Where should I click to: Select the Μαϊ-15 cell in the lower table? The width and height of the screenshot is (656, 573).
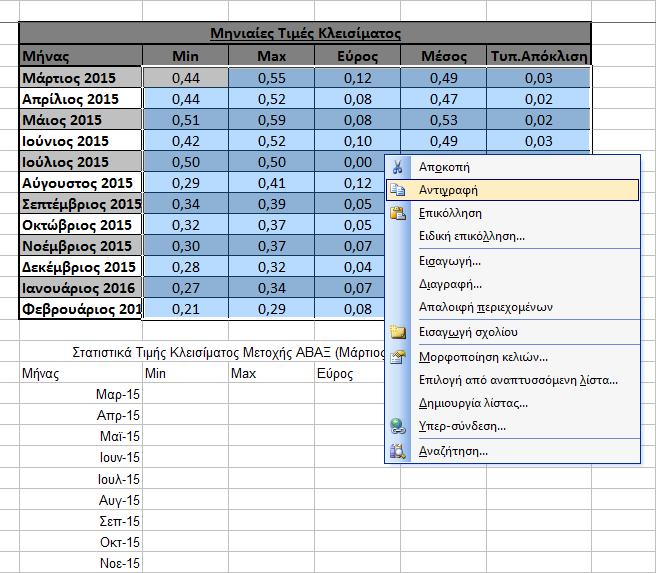[81, 436]
